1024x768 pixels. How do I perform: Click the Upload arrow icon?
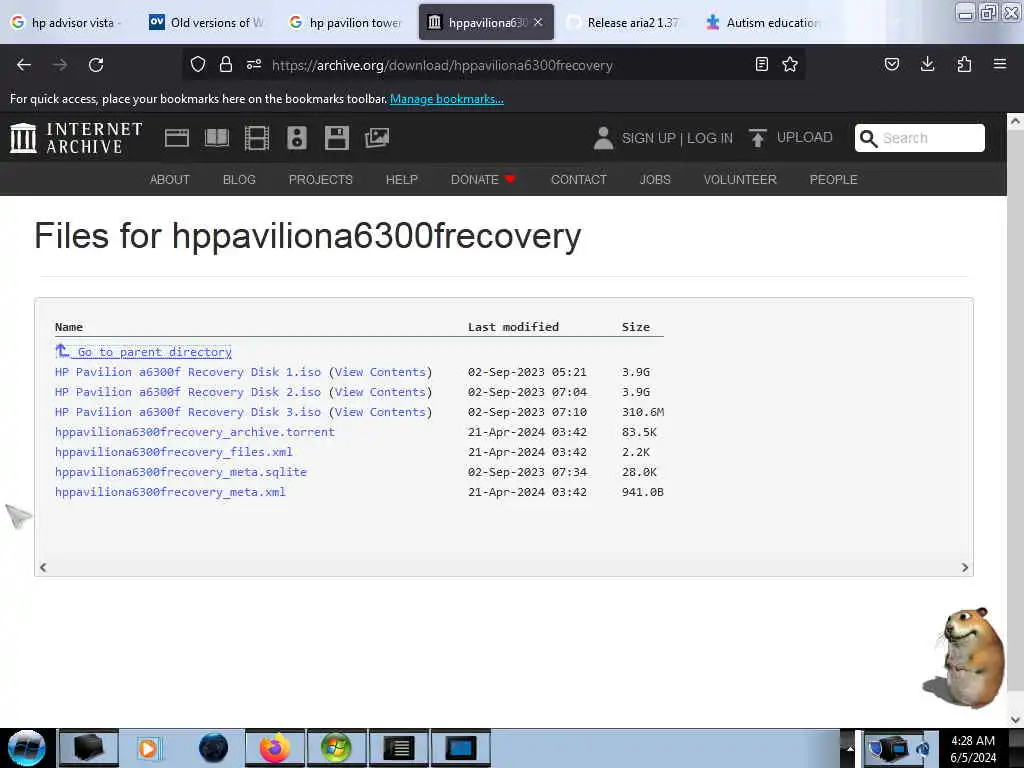click(758, 138)
